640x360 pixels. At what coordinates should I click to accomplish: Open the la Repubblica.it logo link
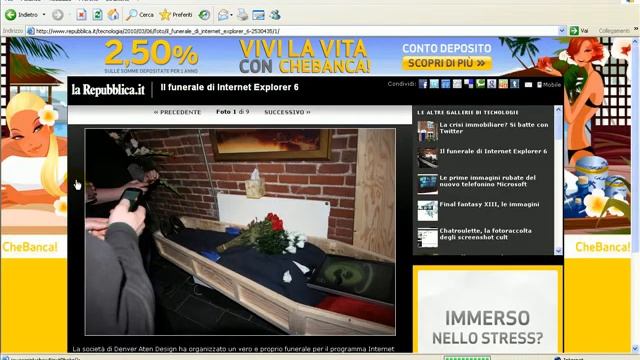108,89
